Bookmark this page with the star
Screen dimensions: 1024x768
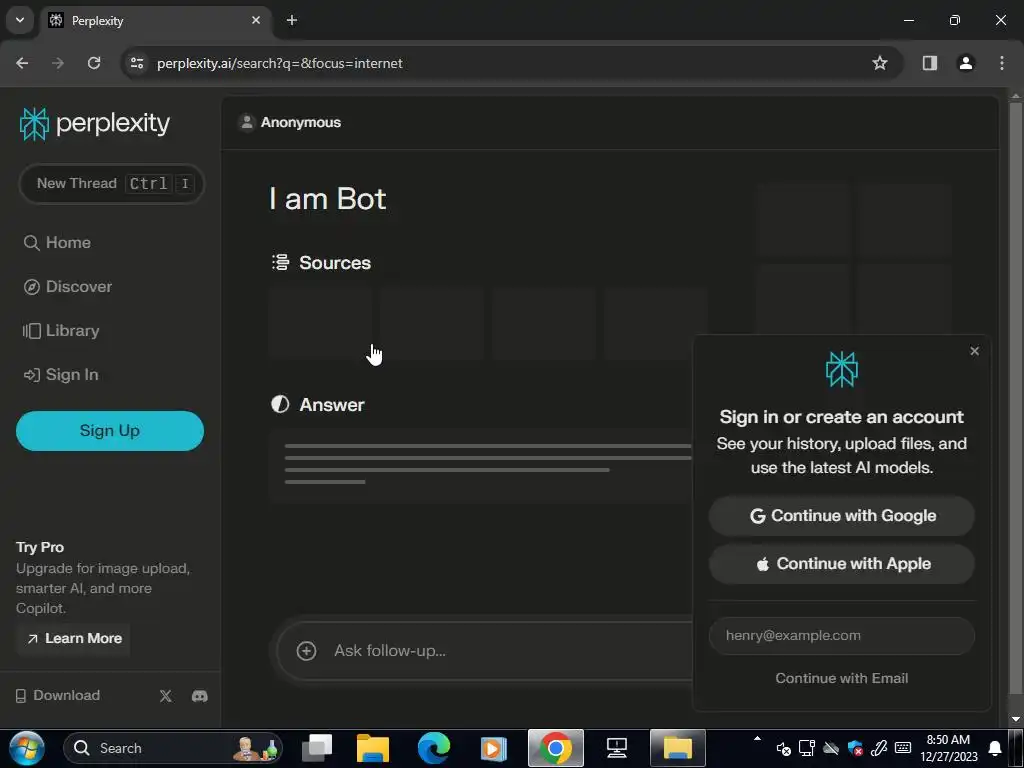(x=880, y=63)
